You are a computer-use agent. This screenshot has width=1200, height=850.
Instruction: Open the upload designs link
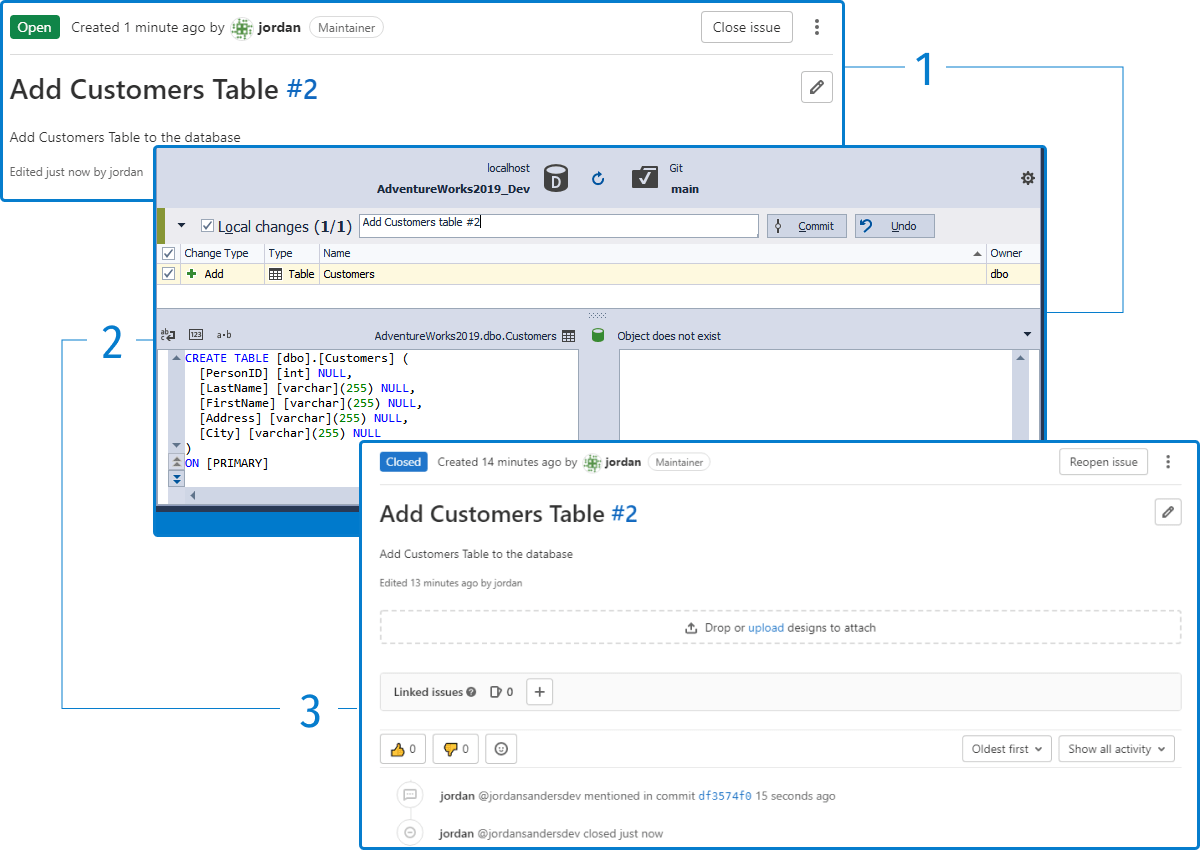coord(766,628)
